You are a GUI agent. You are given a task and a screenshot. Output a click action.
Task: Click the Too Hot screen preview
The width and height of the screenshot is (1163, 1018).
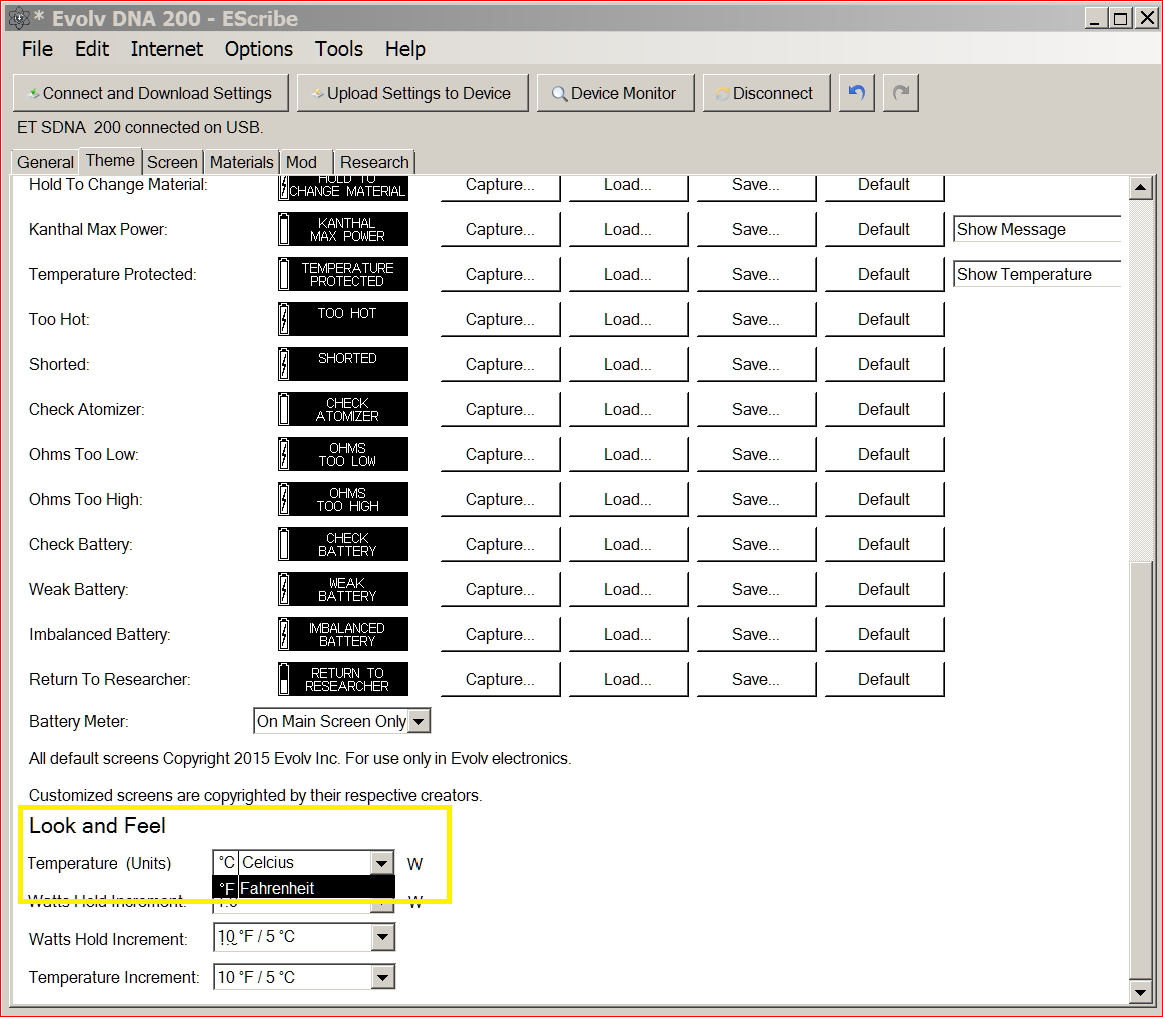pyautogui.click(x=343, y=319)
